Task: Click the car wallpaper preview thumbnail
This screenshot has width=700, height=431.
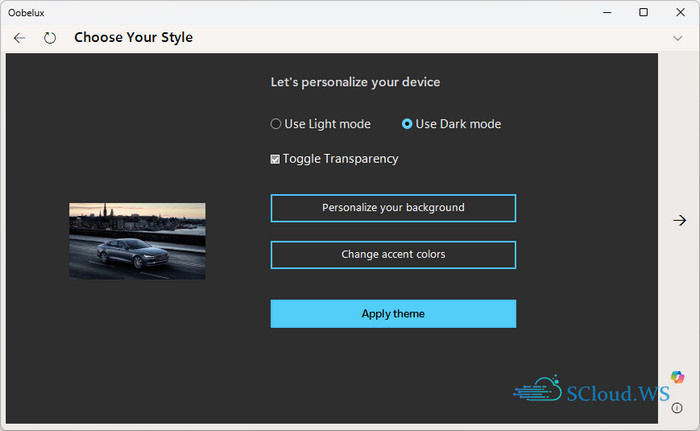Action: (137, 241)
